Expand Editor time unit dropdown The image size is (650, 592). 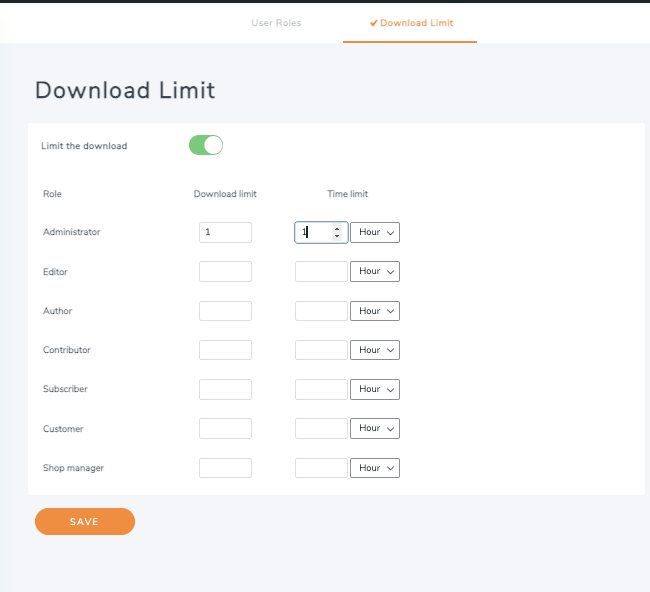tap(375, 271)
